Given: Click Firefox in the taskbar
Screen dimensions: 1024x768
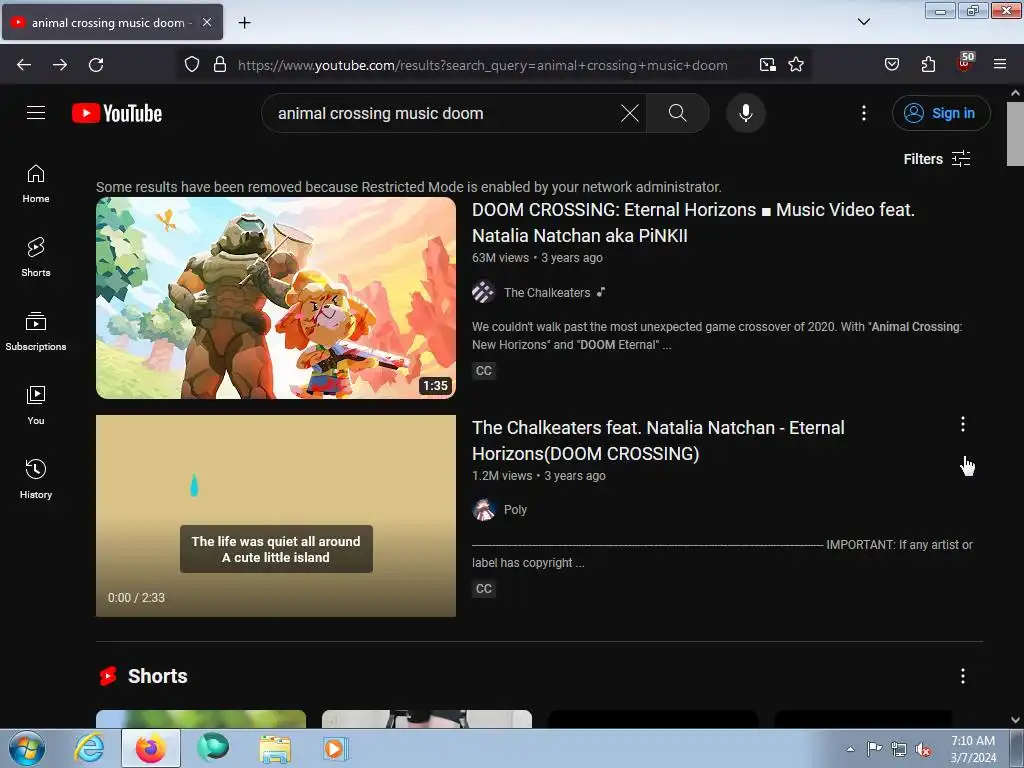Looking at the screenshot, I should (x=150, y=748).
